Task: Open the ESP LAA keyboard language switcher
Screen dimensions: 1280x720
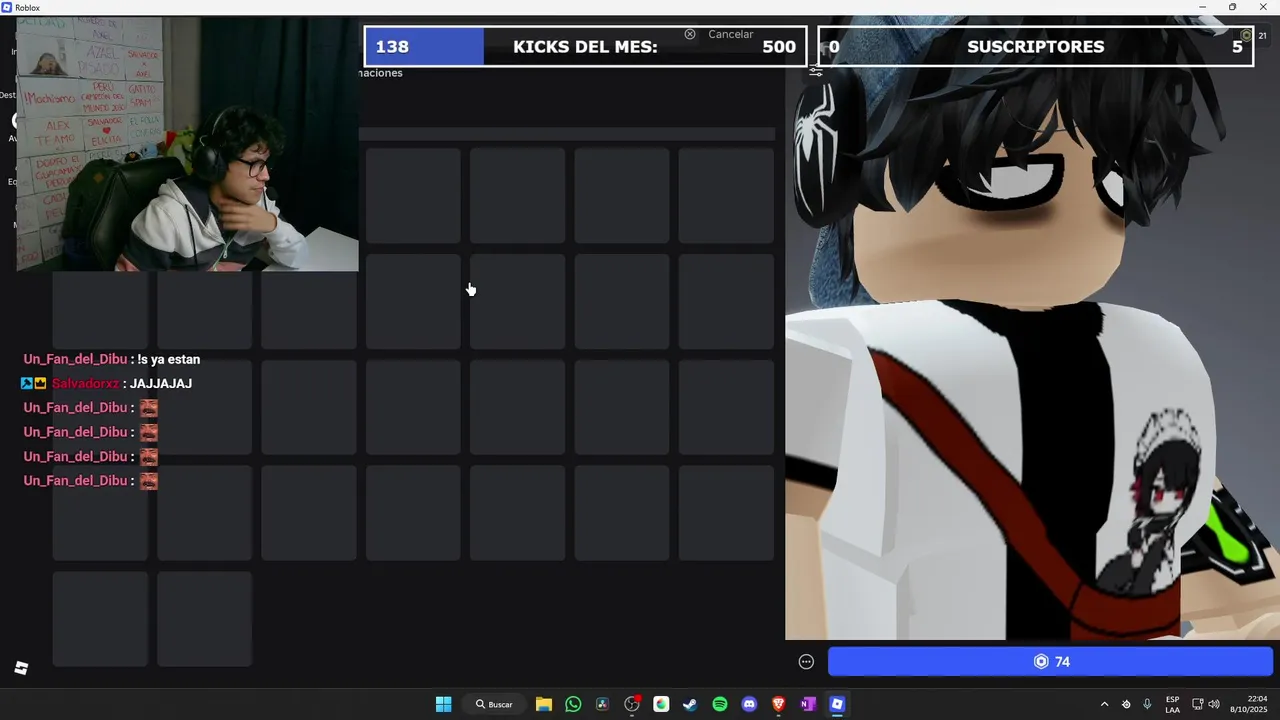Action: tap(1172, 704)
